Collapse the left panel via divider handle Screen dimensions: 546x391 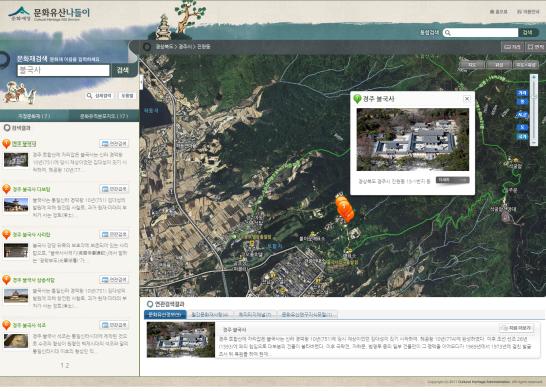[x=141, y=83]
